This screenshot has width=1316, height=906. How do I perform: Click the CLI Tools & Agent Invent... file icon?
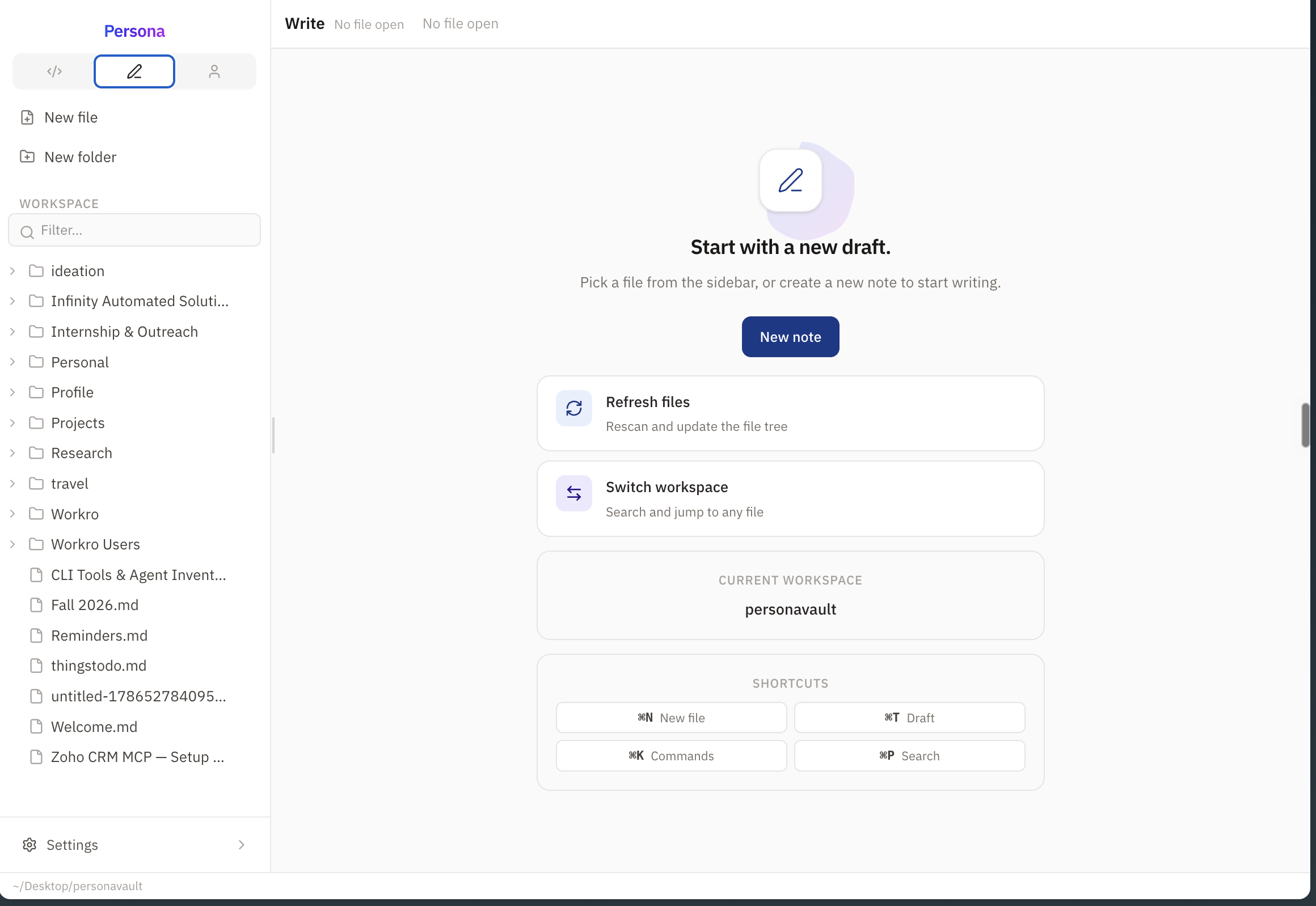(36, 575)
